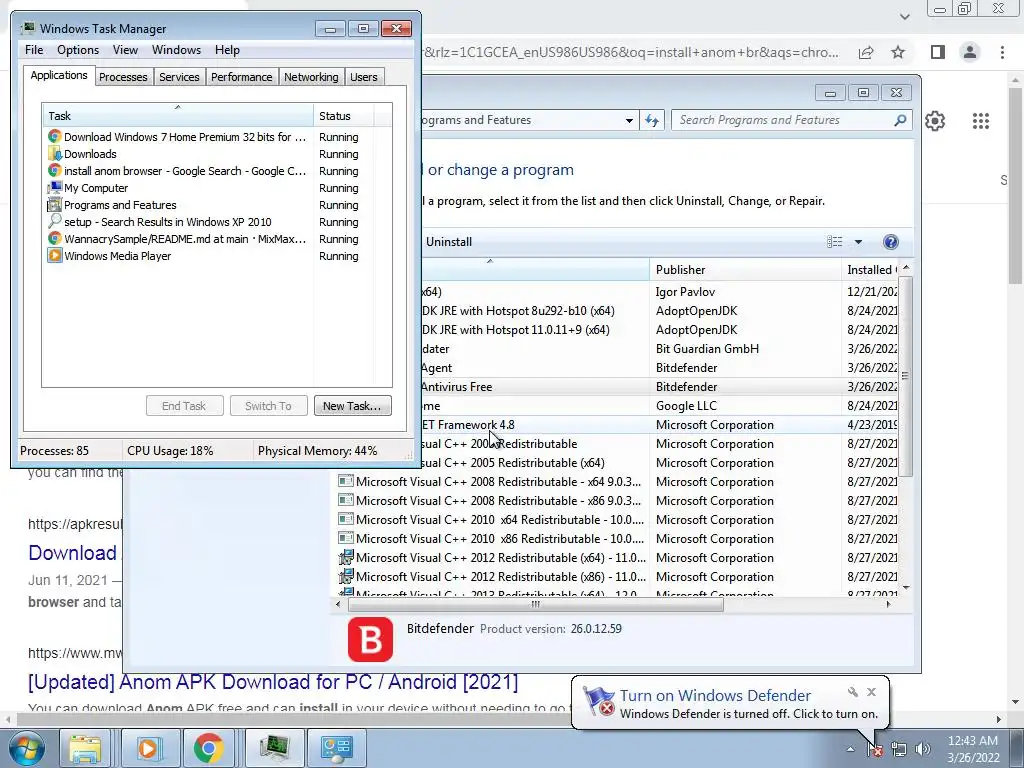Viewport: 1024px width, 768px height.
Task: Expand the address bar history dropdown
Action: [x=629, y=120]
